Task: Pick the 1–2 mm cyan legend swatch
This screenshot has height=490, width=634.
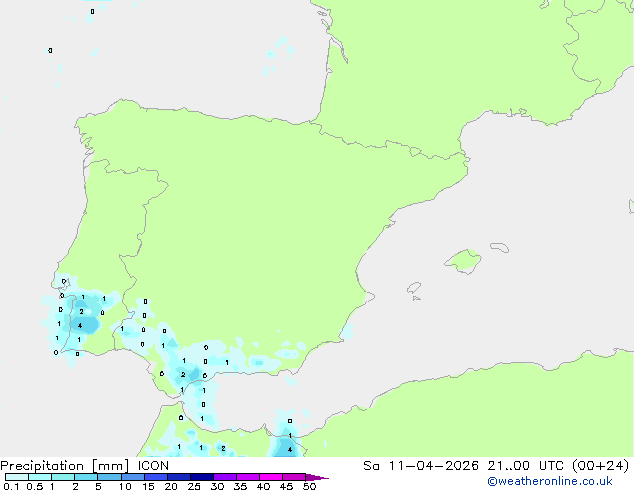Action: tap(63, 477)
